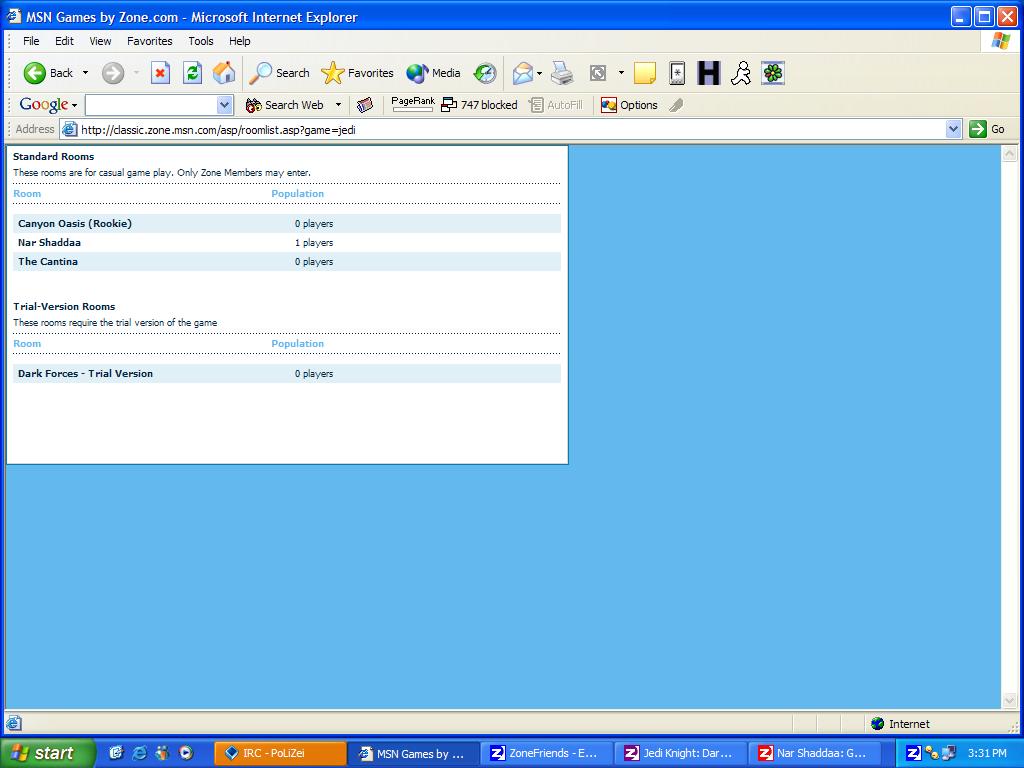The width and height of the screenshot is (1024, 768).
Task: Open the dropdown arrow beside the Edit icon
Action: 620,73
